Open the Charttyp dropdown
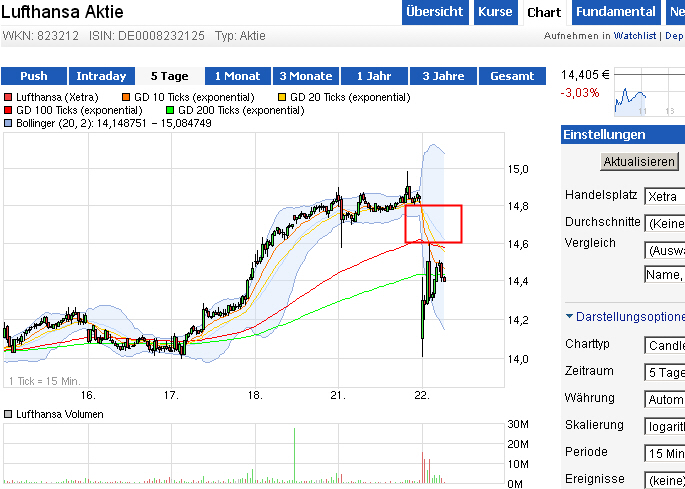The image size is (685, 489). (x=664, y=346)
